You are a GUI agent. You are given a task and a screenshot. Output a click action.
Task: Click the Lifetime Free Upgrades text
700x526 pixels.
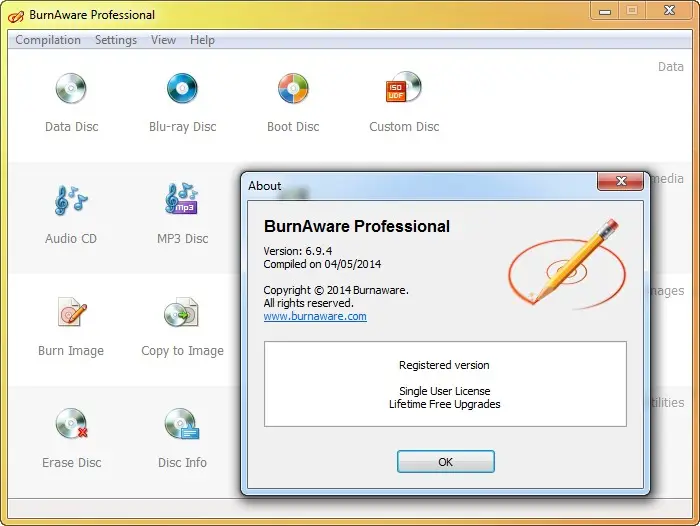coord(445,404)
